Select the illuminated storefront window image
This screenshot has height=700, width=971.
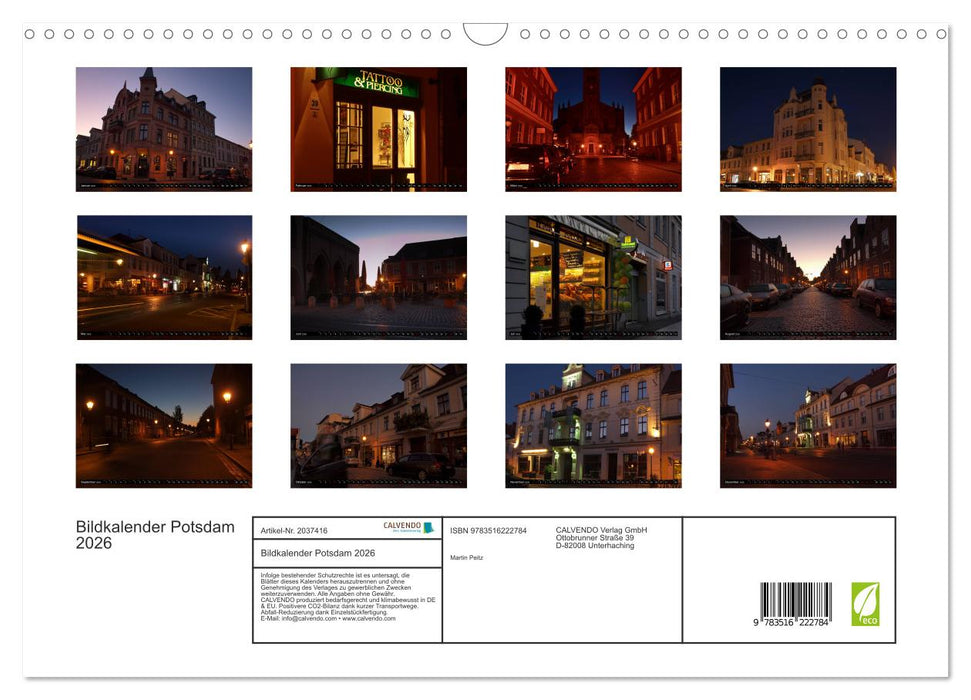pos(592,277)
